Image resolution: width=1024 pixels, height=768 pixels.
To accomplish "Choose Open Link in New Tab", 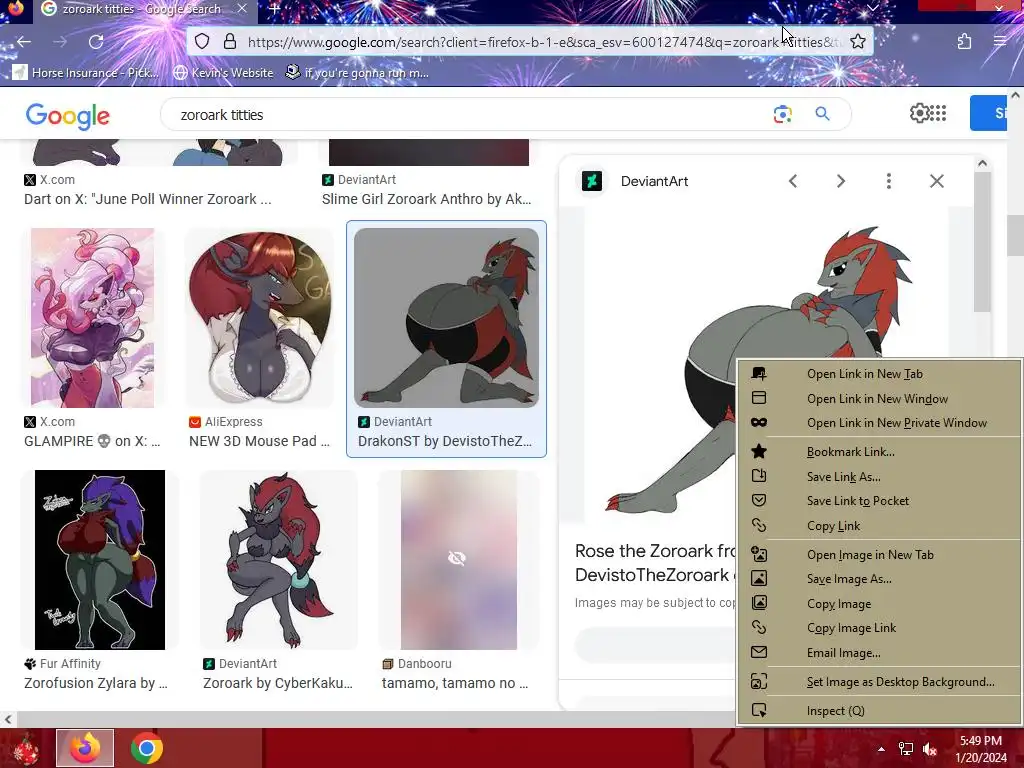I will click(865, 374).
